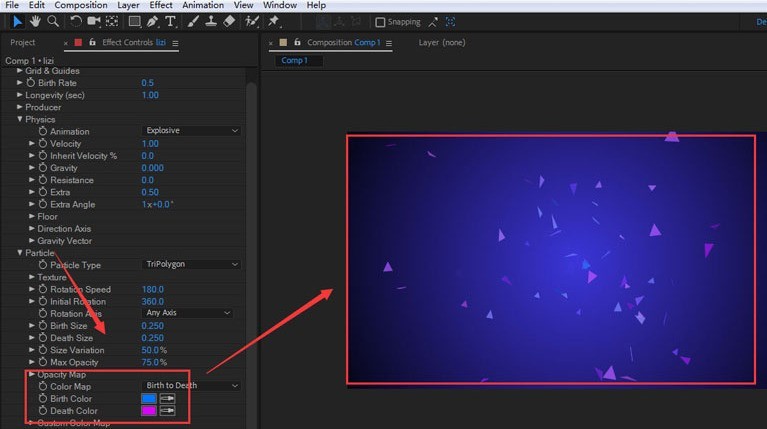Select the Brush tool
The height and width of the screenshot is (429, 767).
pyautogui.click(x=193, y=21)
